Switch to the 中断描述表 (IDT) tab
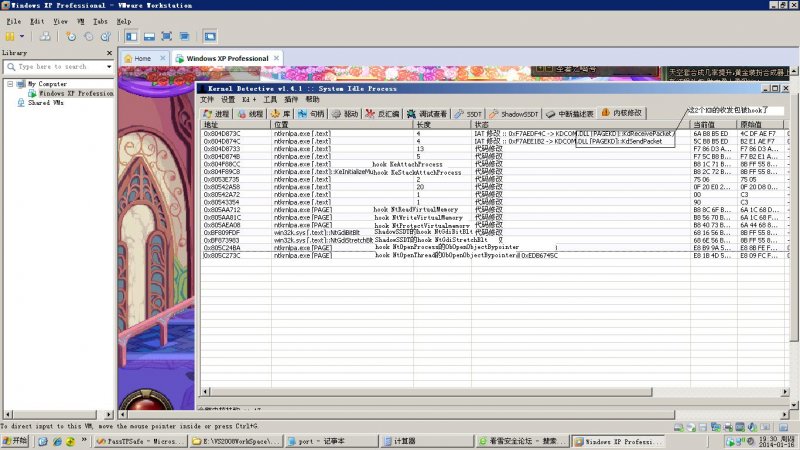 (570, 114)
